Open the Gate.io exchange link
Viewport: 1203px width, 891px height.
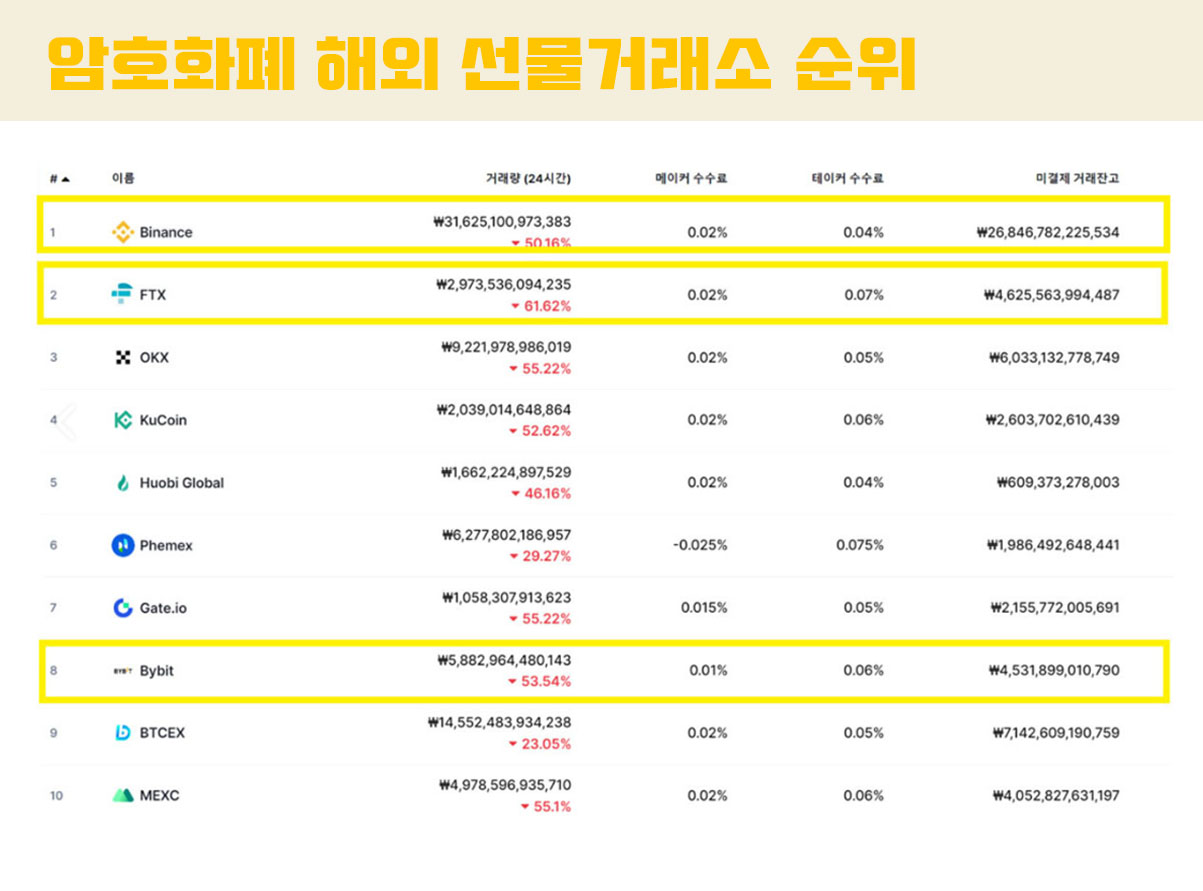[163, 608]
